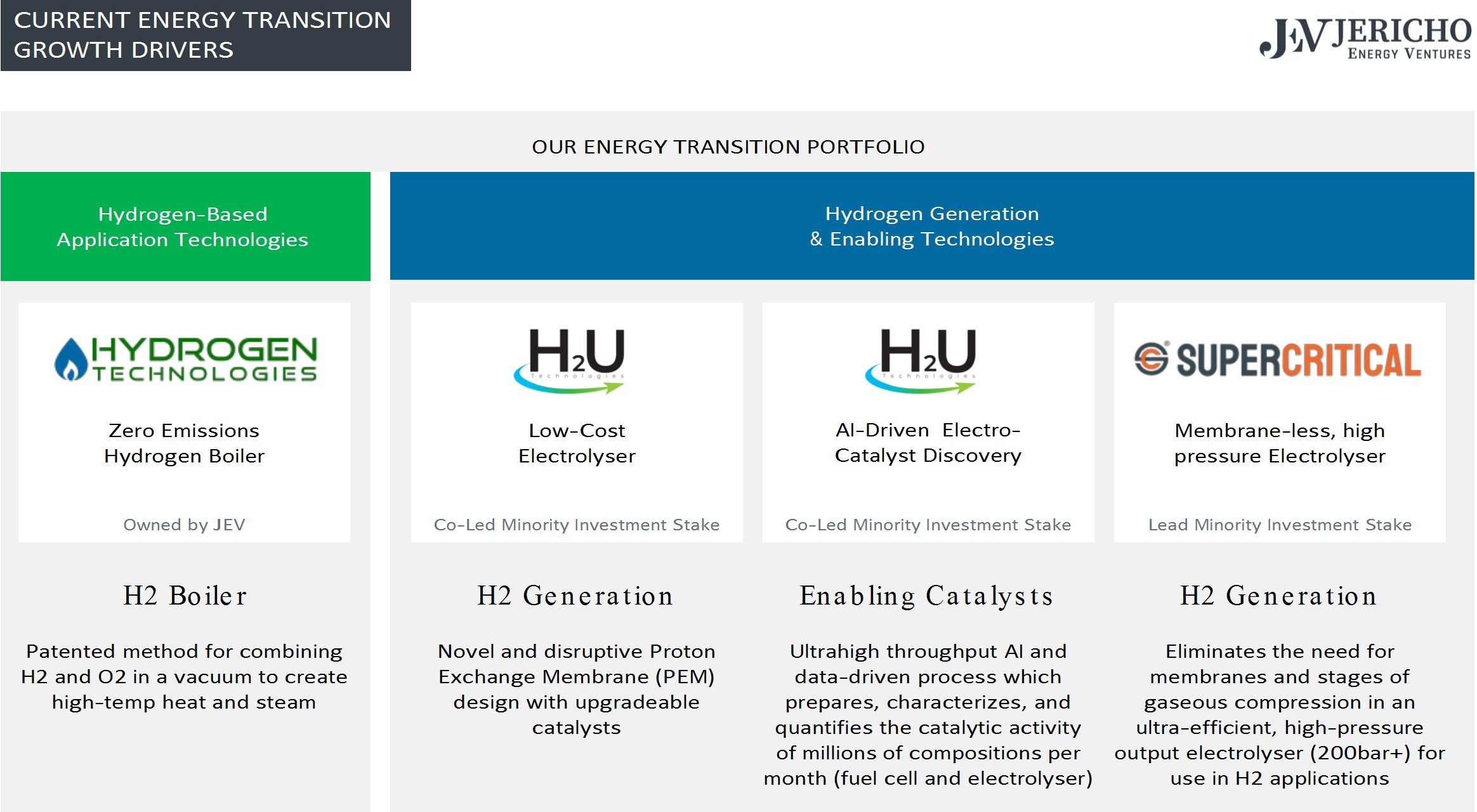Select the Membrane-less, high pressure Electrolyser text
This screenshot has width=1477, height=812.
(x=1280, y=443)
